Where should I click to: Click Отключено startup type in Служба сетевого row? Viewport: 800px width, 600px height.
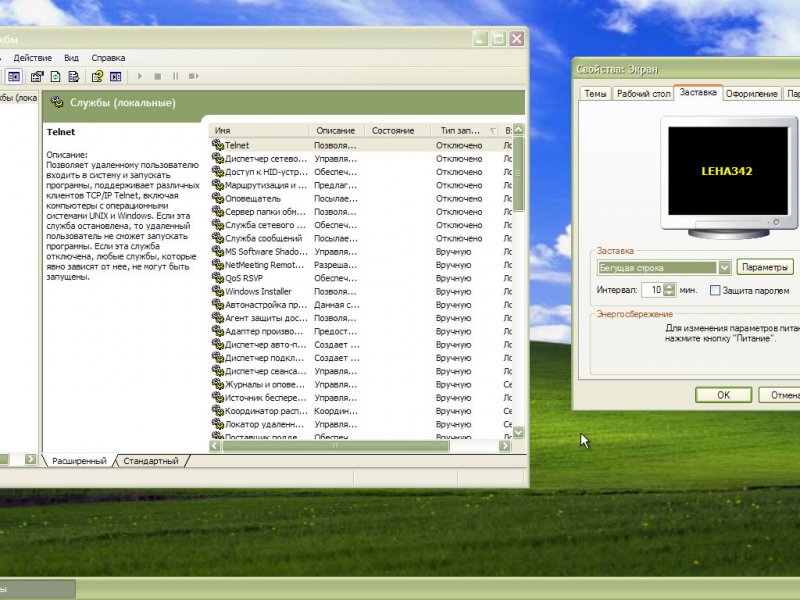tap(459, 224)
